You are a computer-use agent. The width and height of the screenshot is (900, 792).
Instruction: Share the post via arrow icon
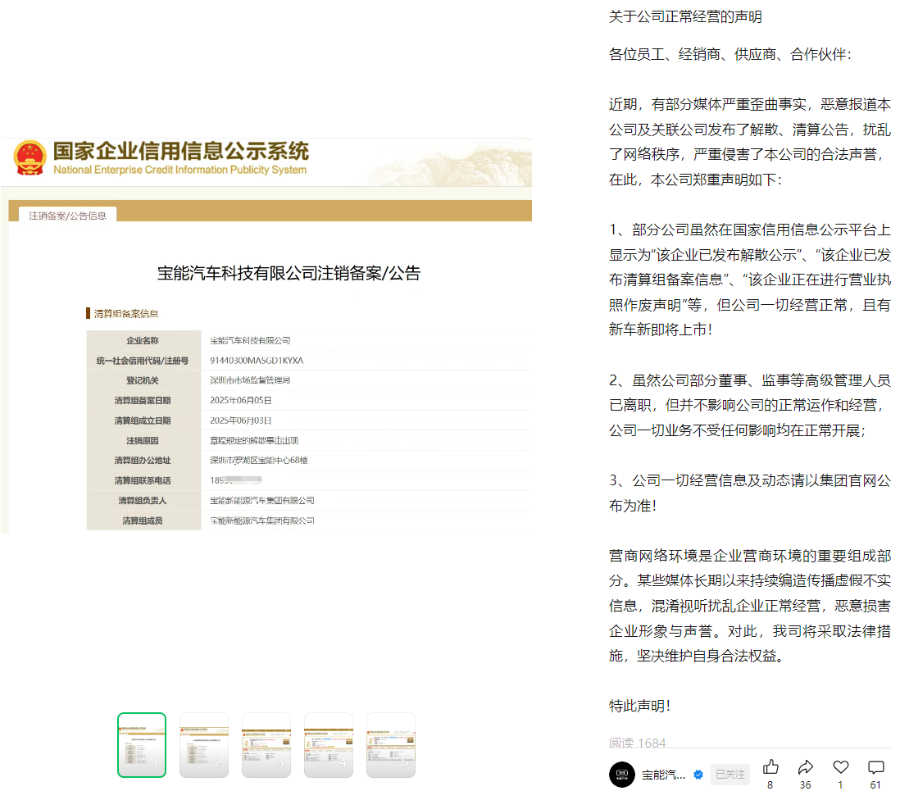click(805, 767)
